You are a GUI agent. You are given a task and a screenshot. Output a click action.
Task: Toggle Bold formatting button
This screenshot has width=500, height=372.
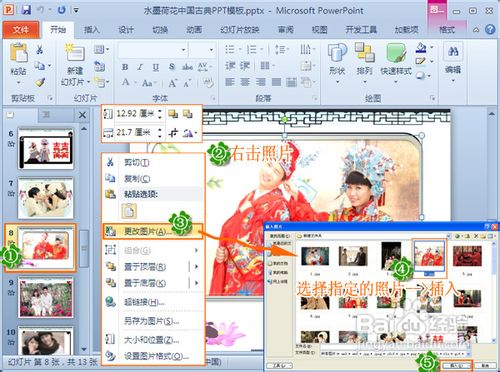[x=125, y=67]
